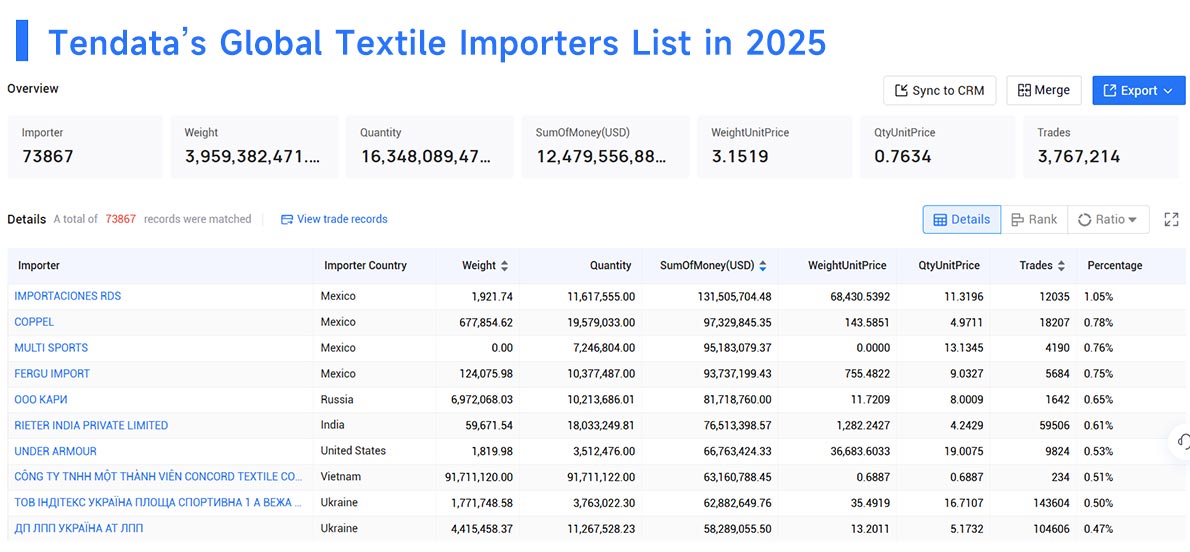The image size is (1190, 552).
Task: Click the SumOfMoney(USD) summary card
Action: 605,147
